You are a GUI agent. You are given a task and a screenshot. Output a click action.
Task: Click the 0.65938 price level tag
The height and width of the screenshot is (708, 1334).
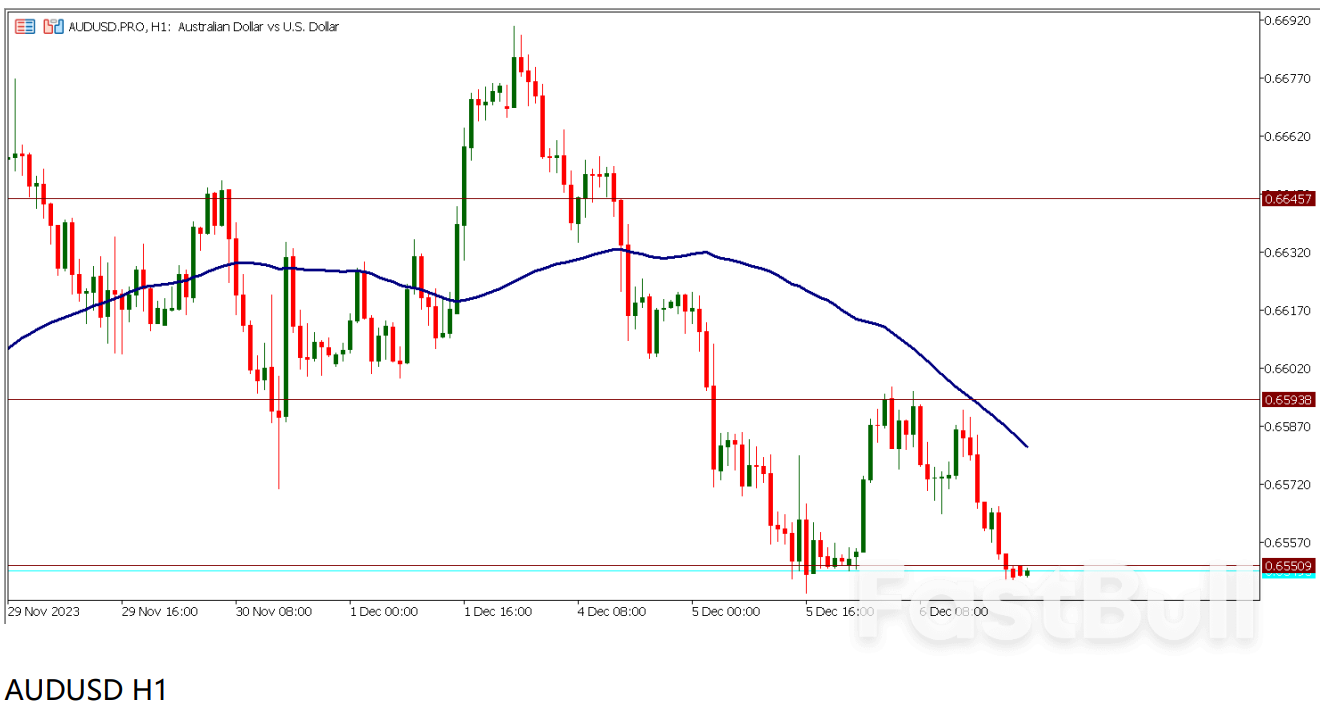point(1288,399)
